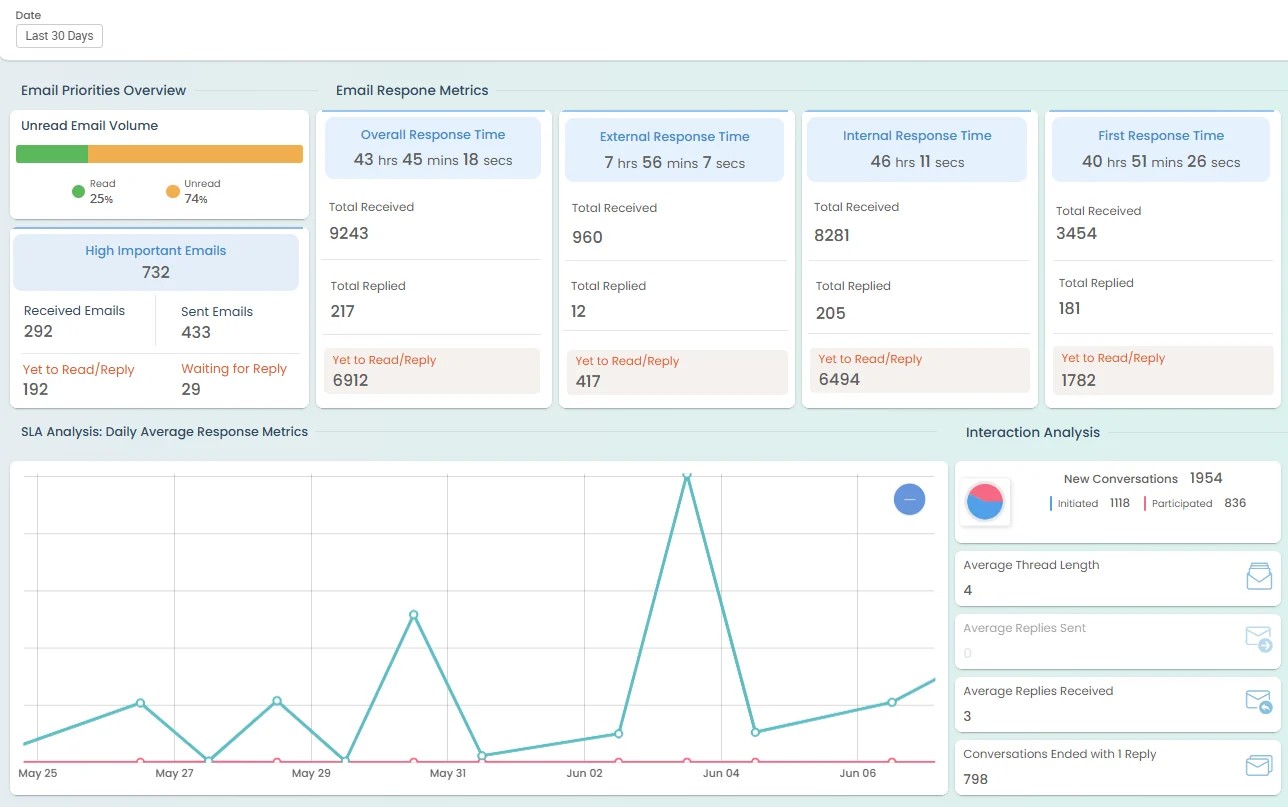The image size is (1288, 807).
Task: Click the Average Replies Received incoming mail icon
Action: click(x=1258, y=701)
